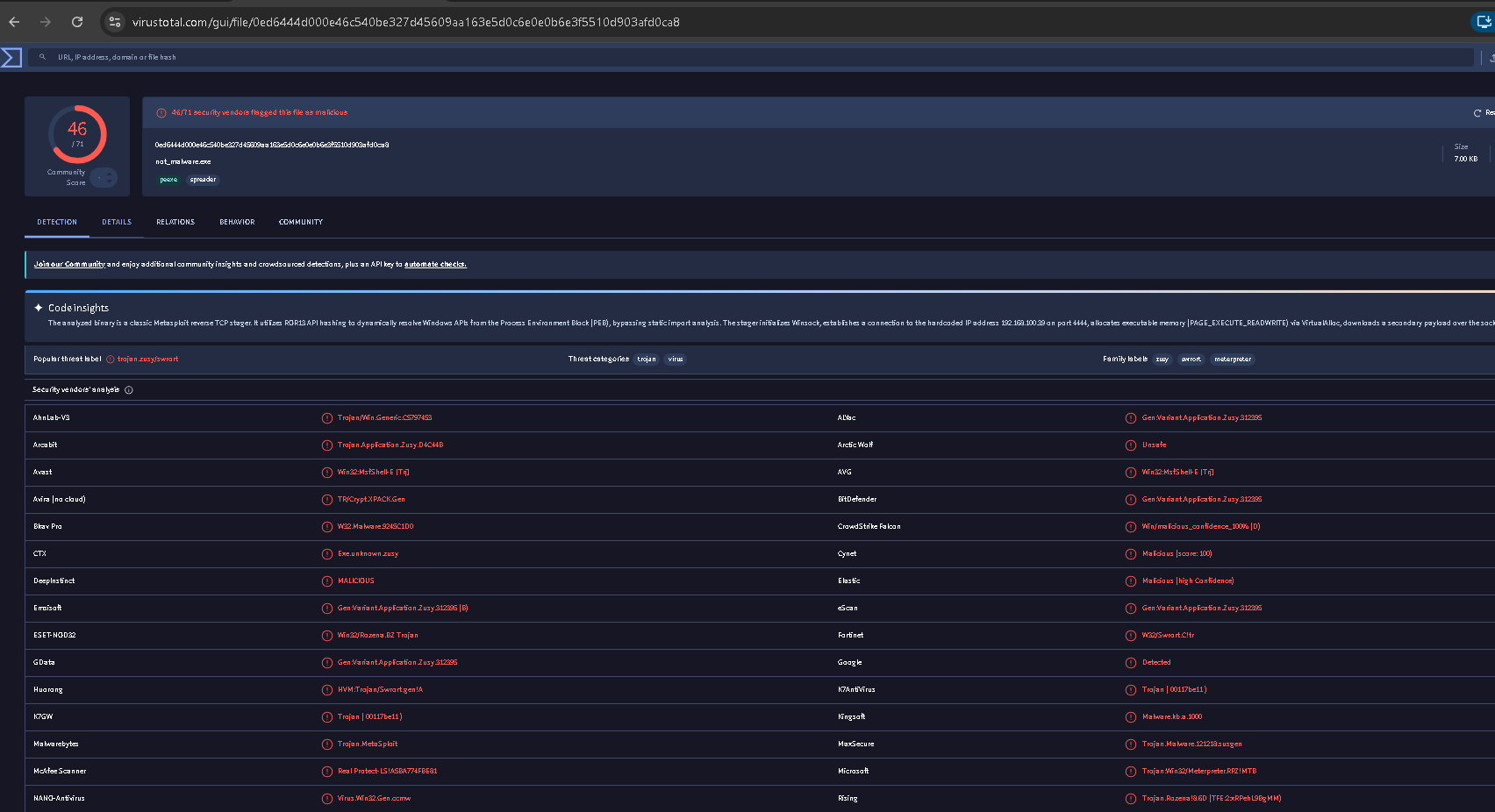Click the W32/Swrort.C!tr Fortinet result

click(x=1169, y=636)
